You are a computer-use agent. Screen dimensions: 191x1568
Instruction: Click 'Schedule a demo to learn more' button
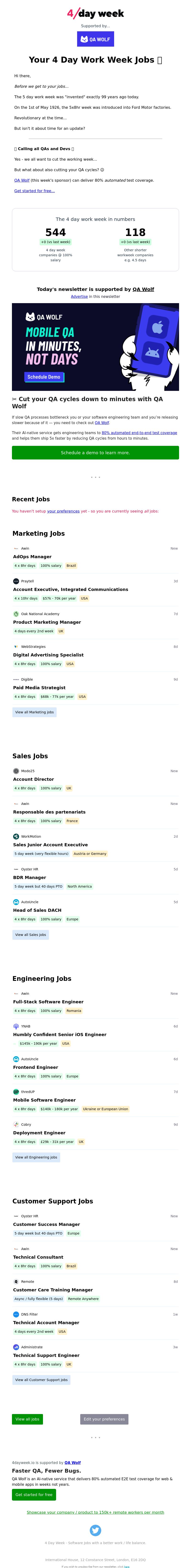point(95,452)
